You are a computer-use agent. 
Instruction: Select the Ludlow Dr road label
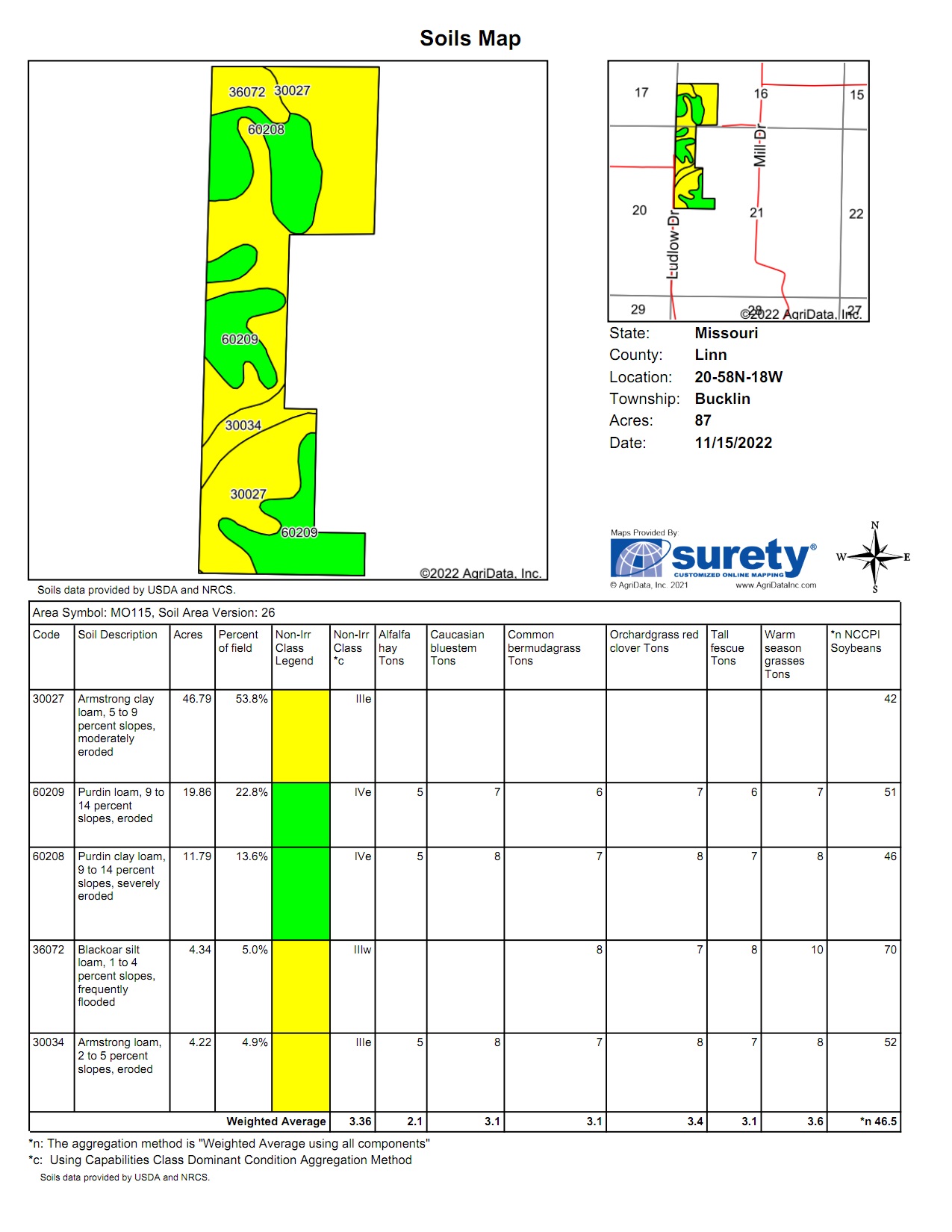click(673, 244)
